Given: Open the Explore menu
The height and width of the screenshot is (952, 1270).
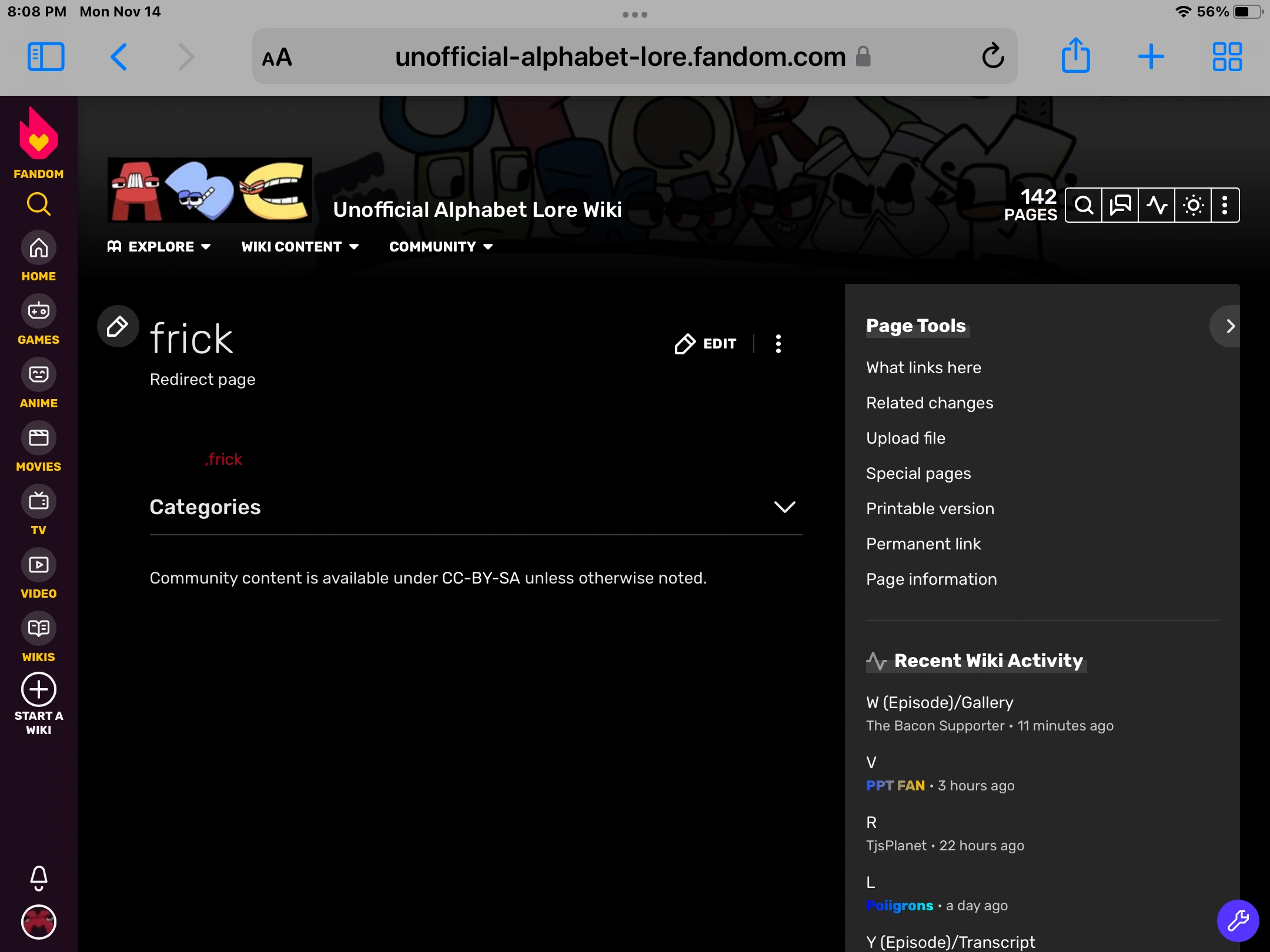Looking at the screenshot, I should pyautogui.click(x=159, y=247).
